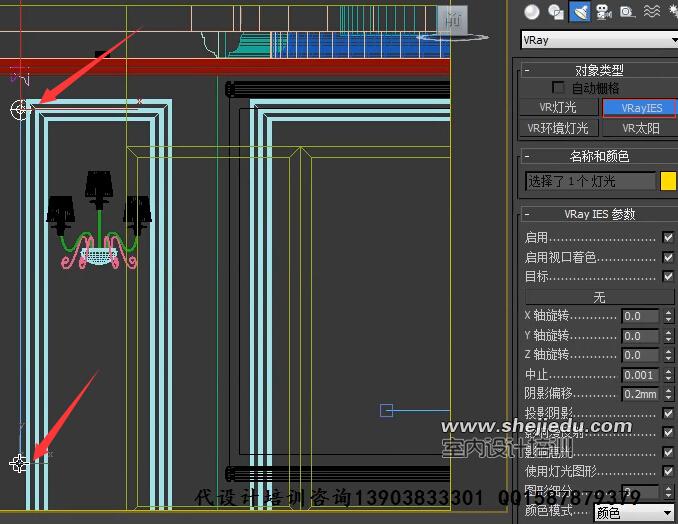
Task: Open the Space Warps category icon
Action: coord(651,12)
